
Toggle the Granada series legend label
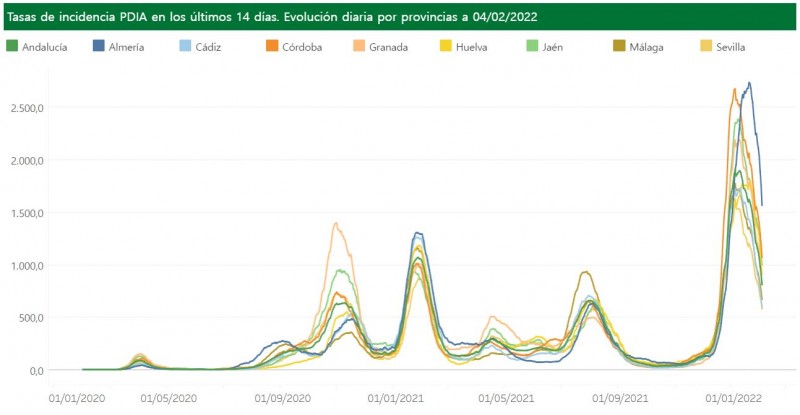pyautogui.click(x=388, y=47)
